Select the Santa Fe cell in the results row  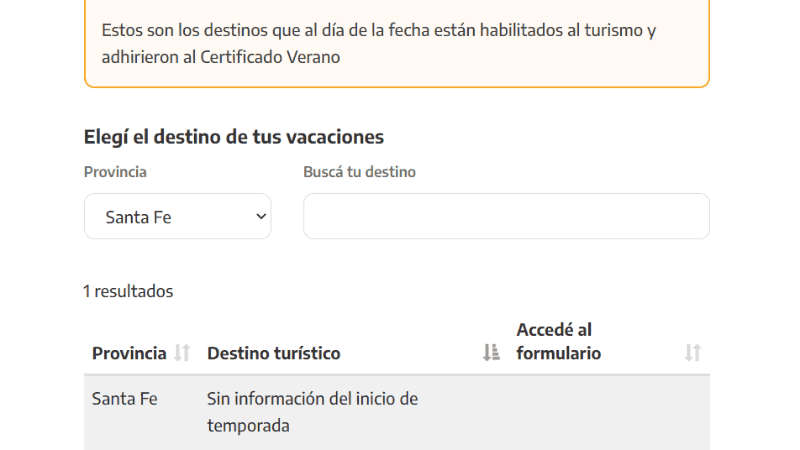(125, 398)
